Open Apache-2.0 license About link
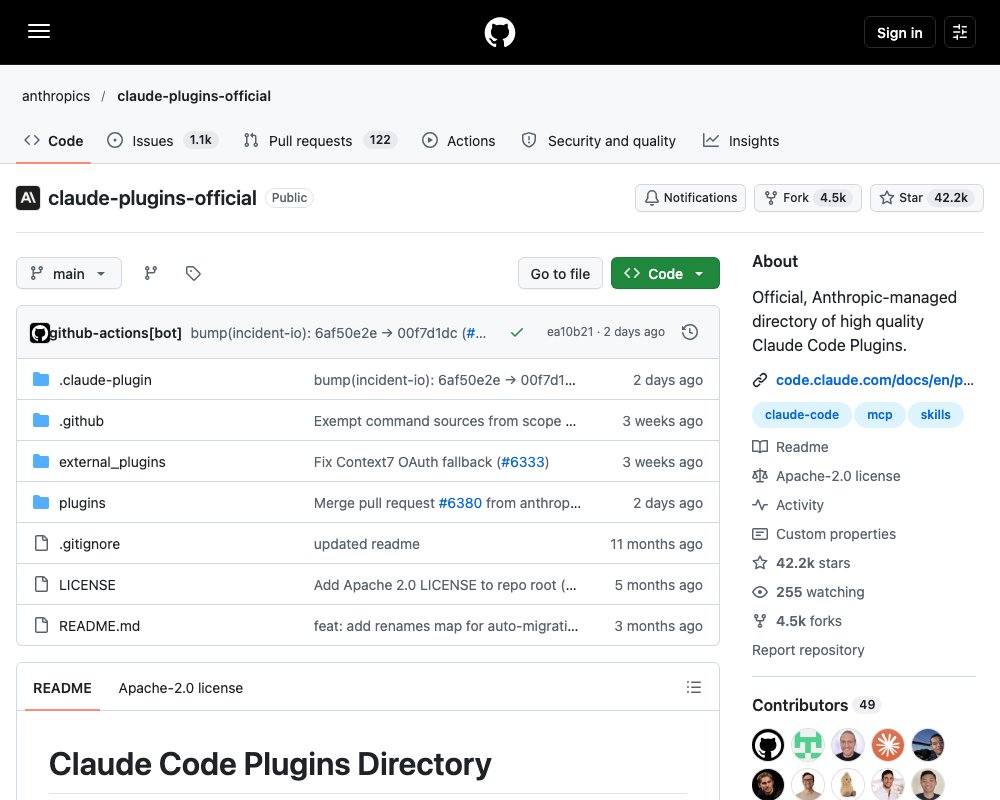Image resolution: width=1000 pixels, height=800 pixels. click(x=826, y=476)
